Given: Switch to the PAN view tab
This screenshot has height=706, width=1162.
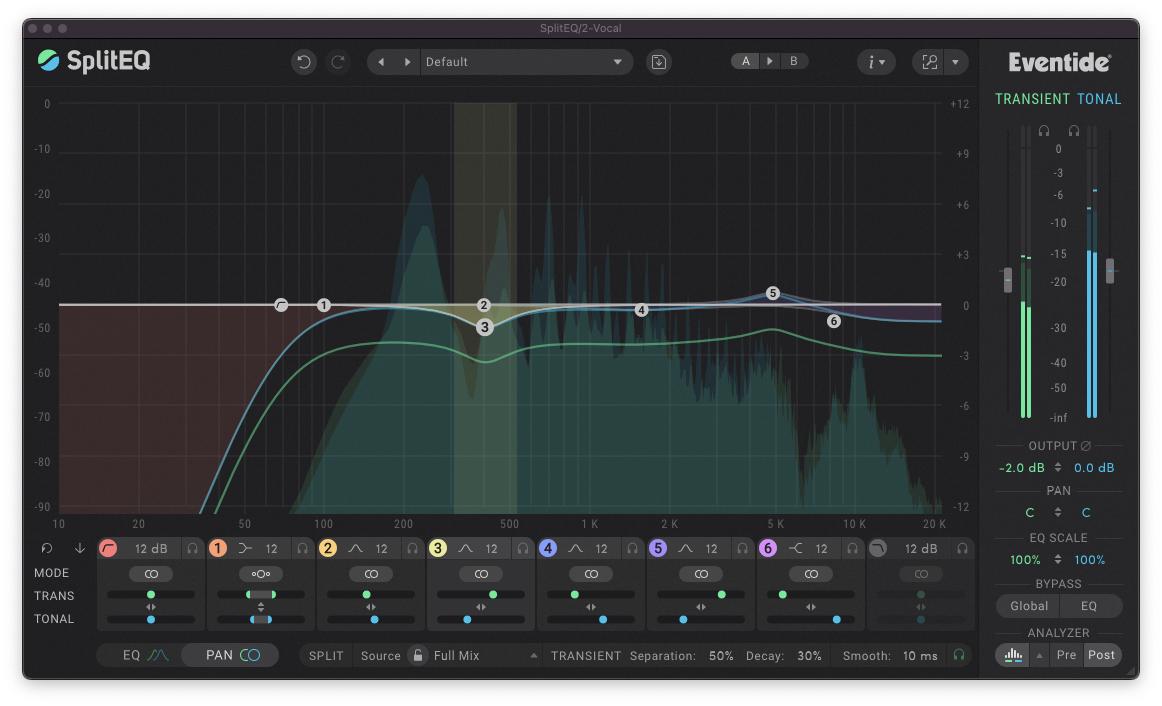Looking at the screenshot, I should (x=232, y=655).
